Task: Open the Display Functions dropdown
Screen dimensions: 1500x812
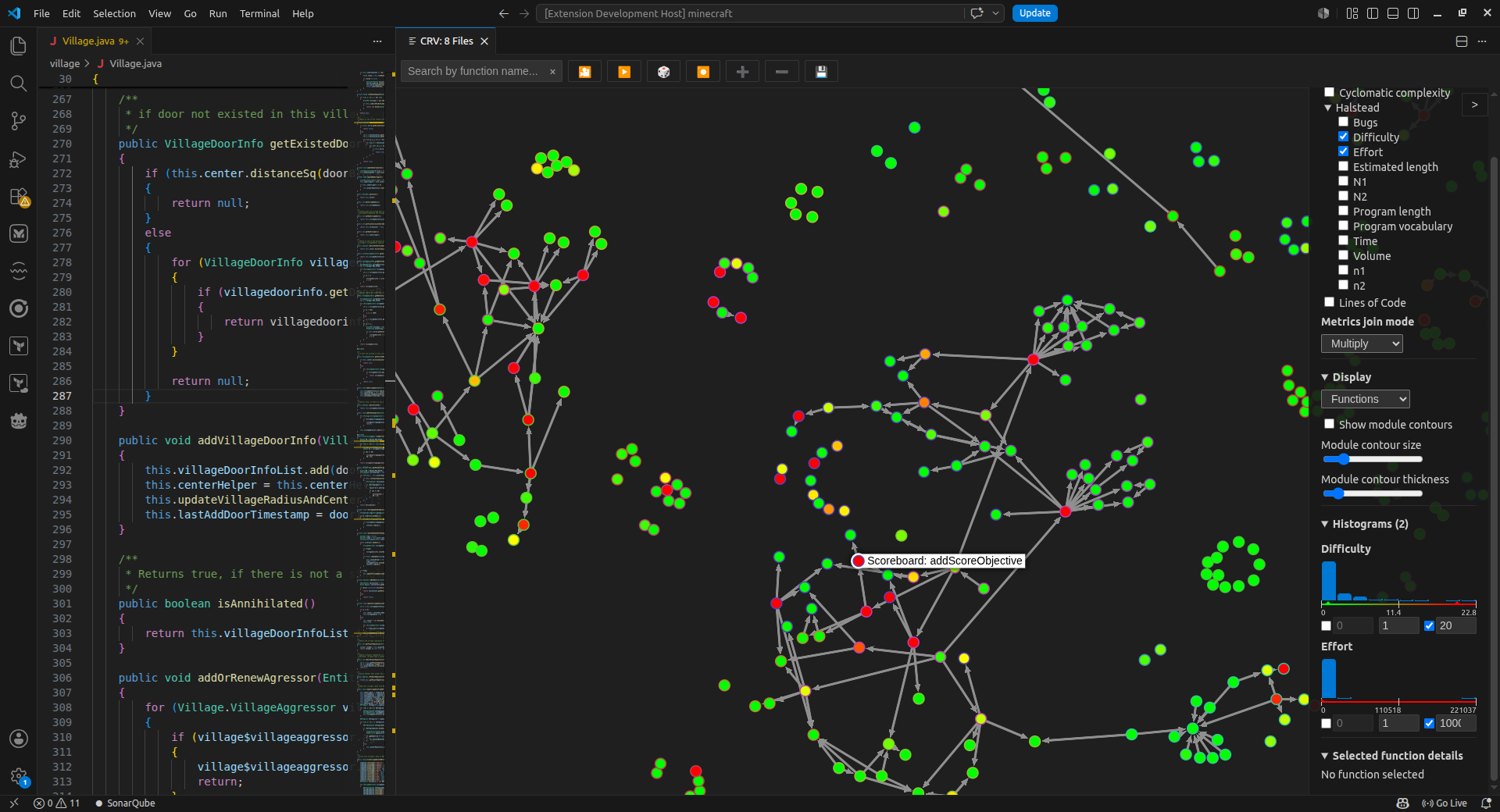Action: point(1365,399)
